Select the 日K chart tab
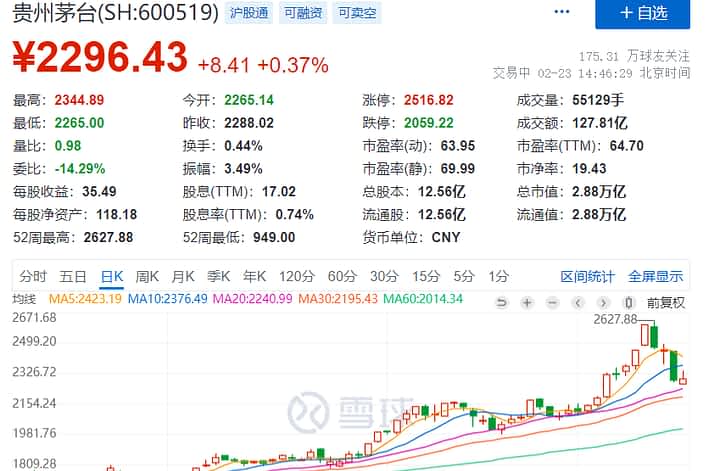This screenshot has width=720, height=471. click(112, 276)
